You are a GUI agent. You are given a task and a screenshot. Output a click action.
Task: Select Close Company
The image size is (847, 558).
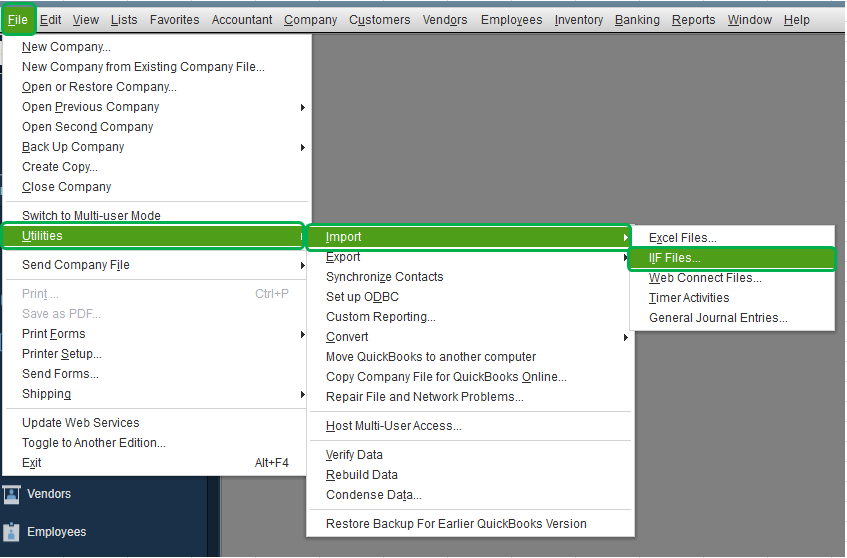(x=156, y=187)
